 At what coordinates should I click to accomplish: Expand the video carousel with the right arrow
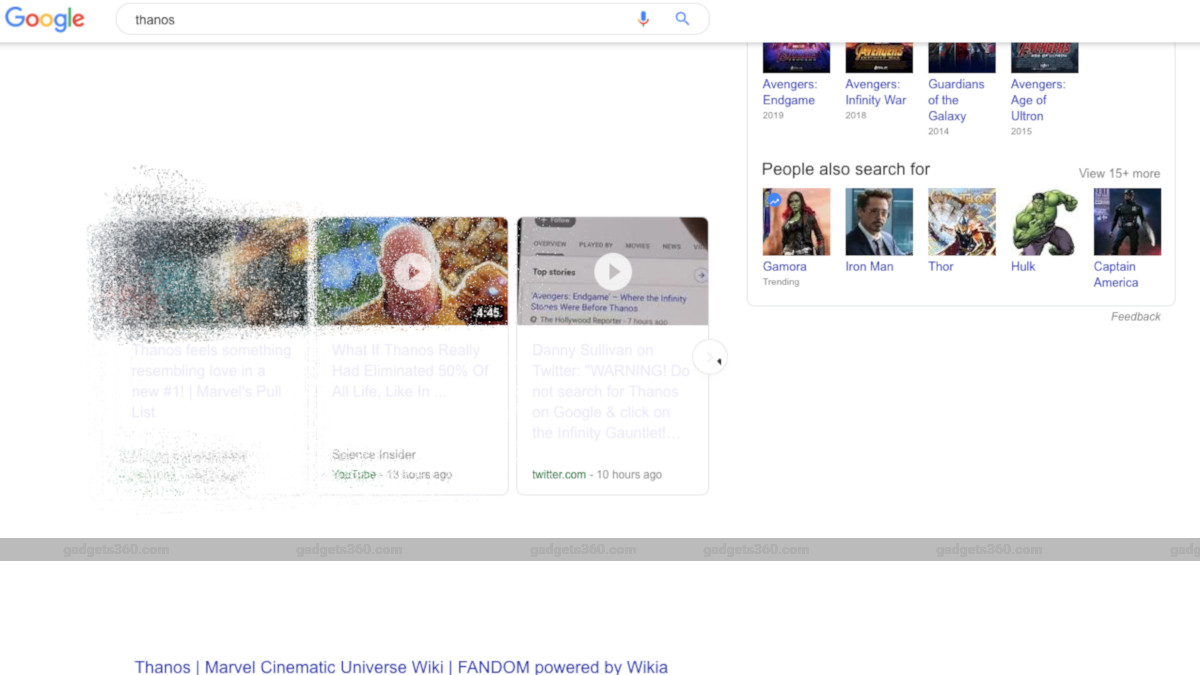coord(710,356)
